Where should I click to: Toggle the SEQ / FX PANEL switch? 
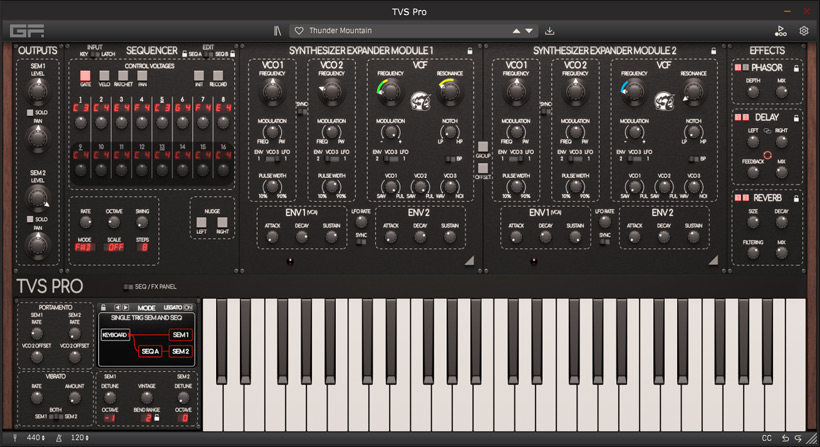pyautogui.click(x=128, y=286)
